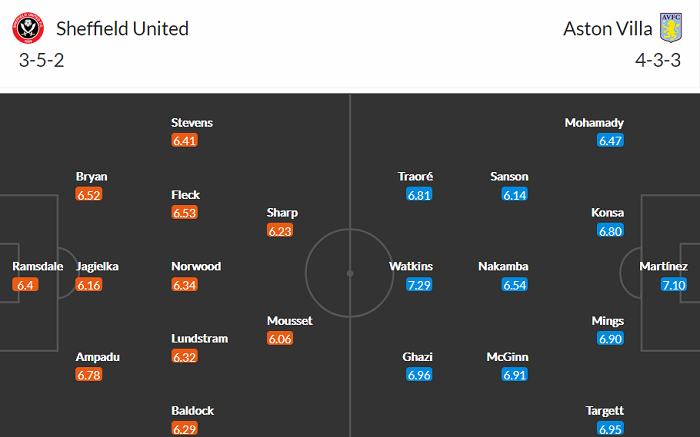Select Stevens at left wing-back
Screen dimensions: 700x437
(x=192, y=123)
